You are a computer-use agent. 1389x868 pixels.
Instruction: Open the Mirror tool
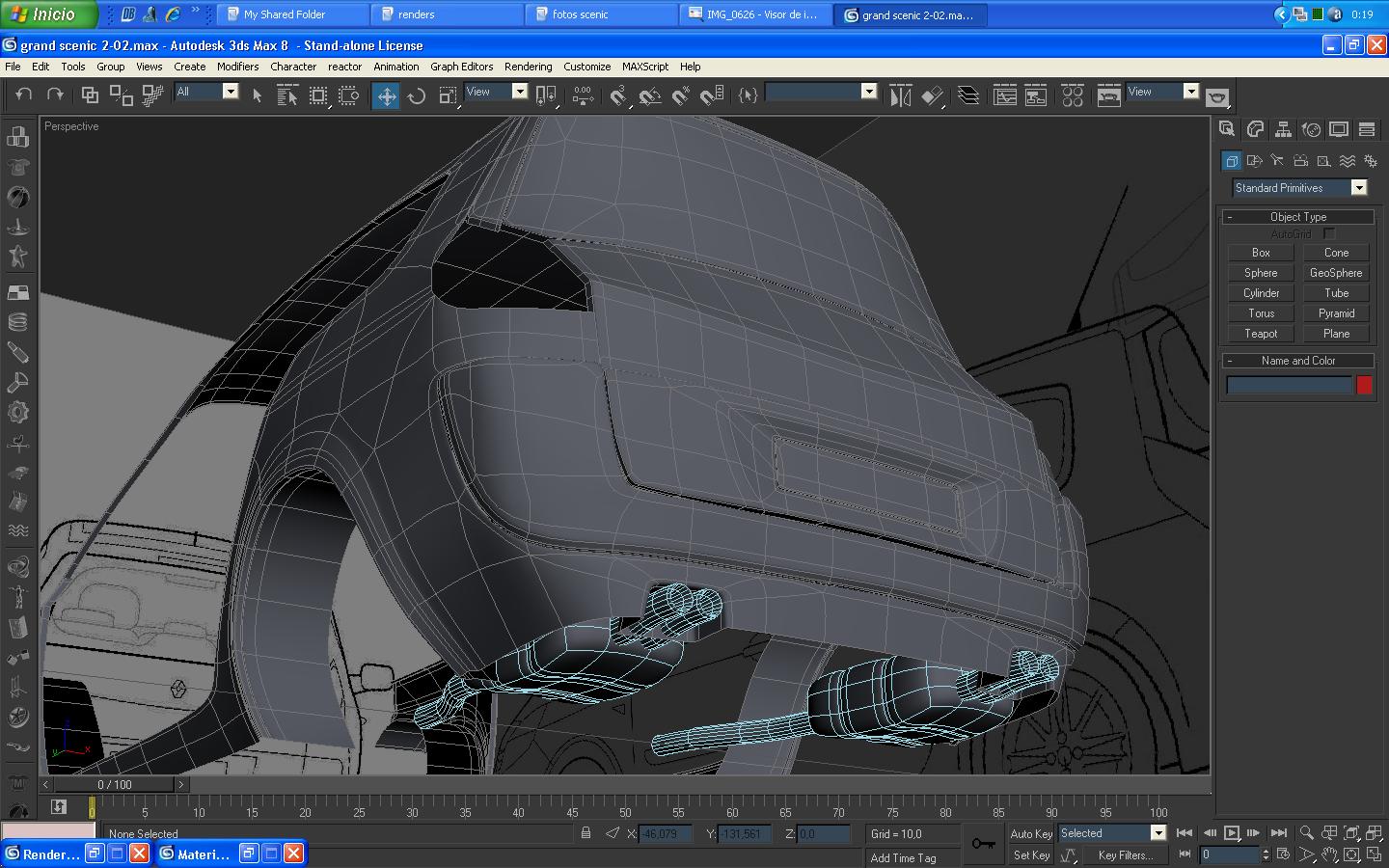coord(900,95)
